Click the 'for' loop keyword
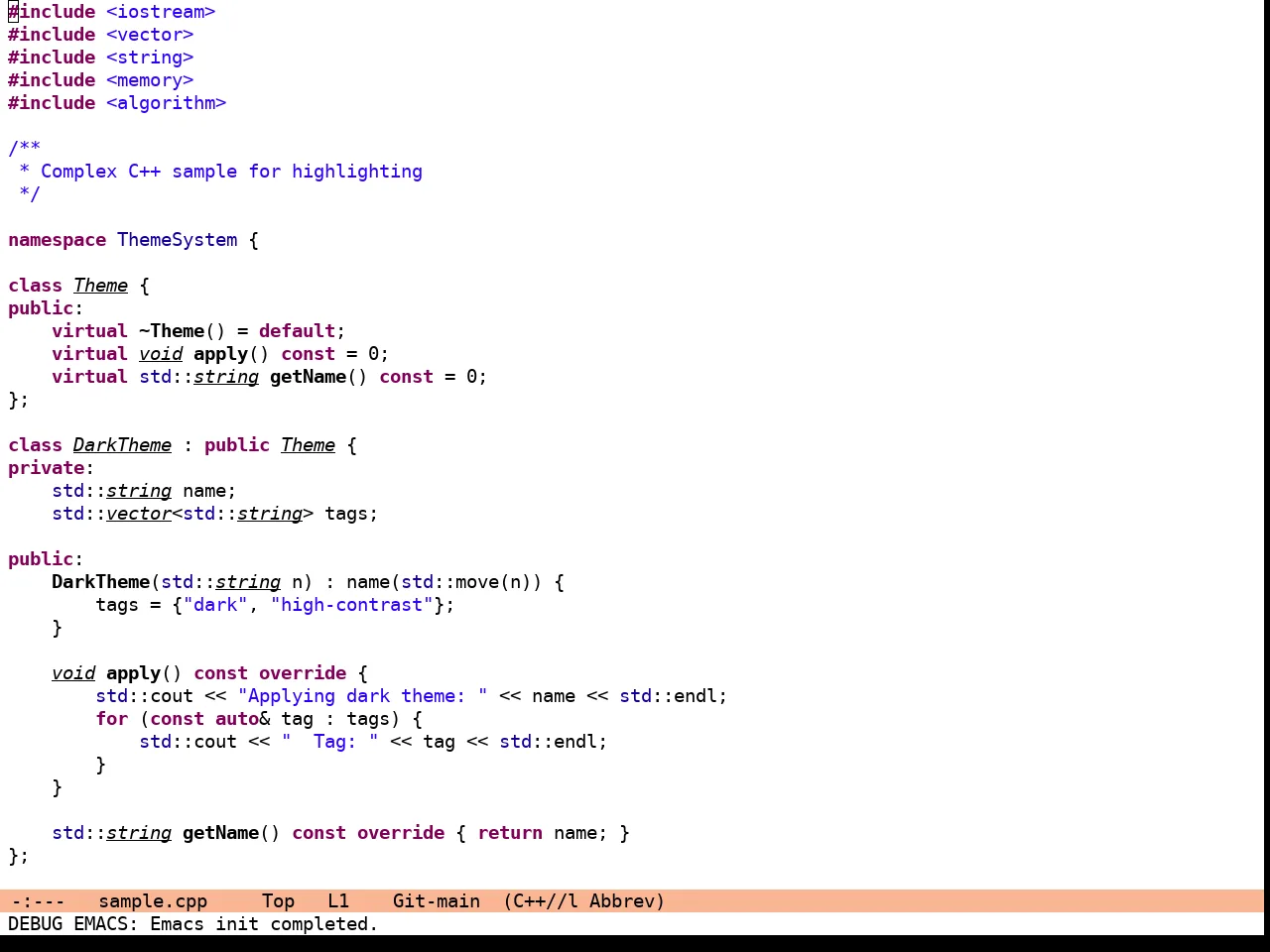1270x952 pixels. coord(112,719)
